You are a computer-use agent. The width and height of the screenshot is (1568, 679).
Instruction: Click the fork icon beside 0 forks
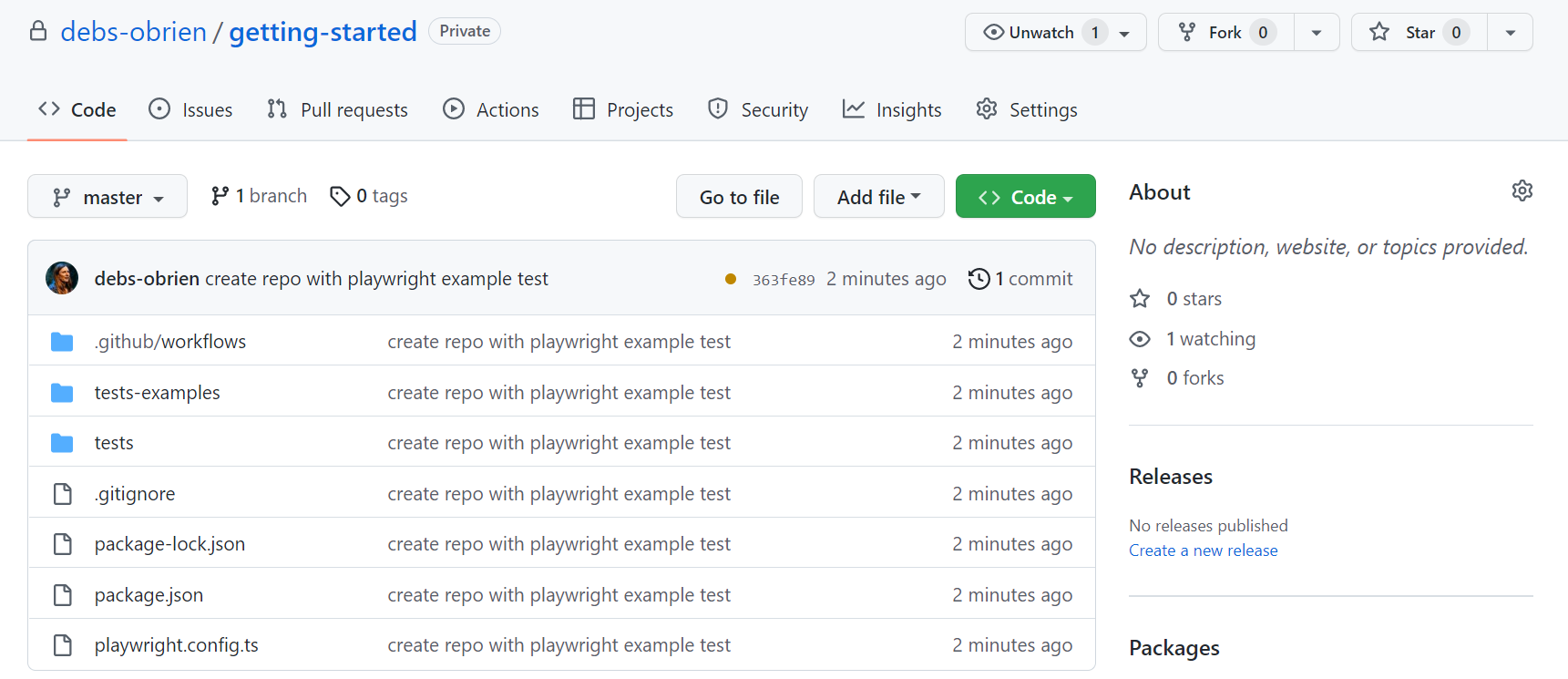point(1140,378)
